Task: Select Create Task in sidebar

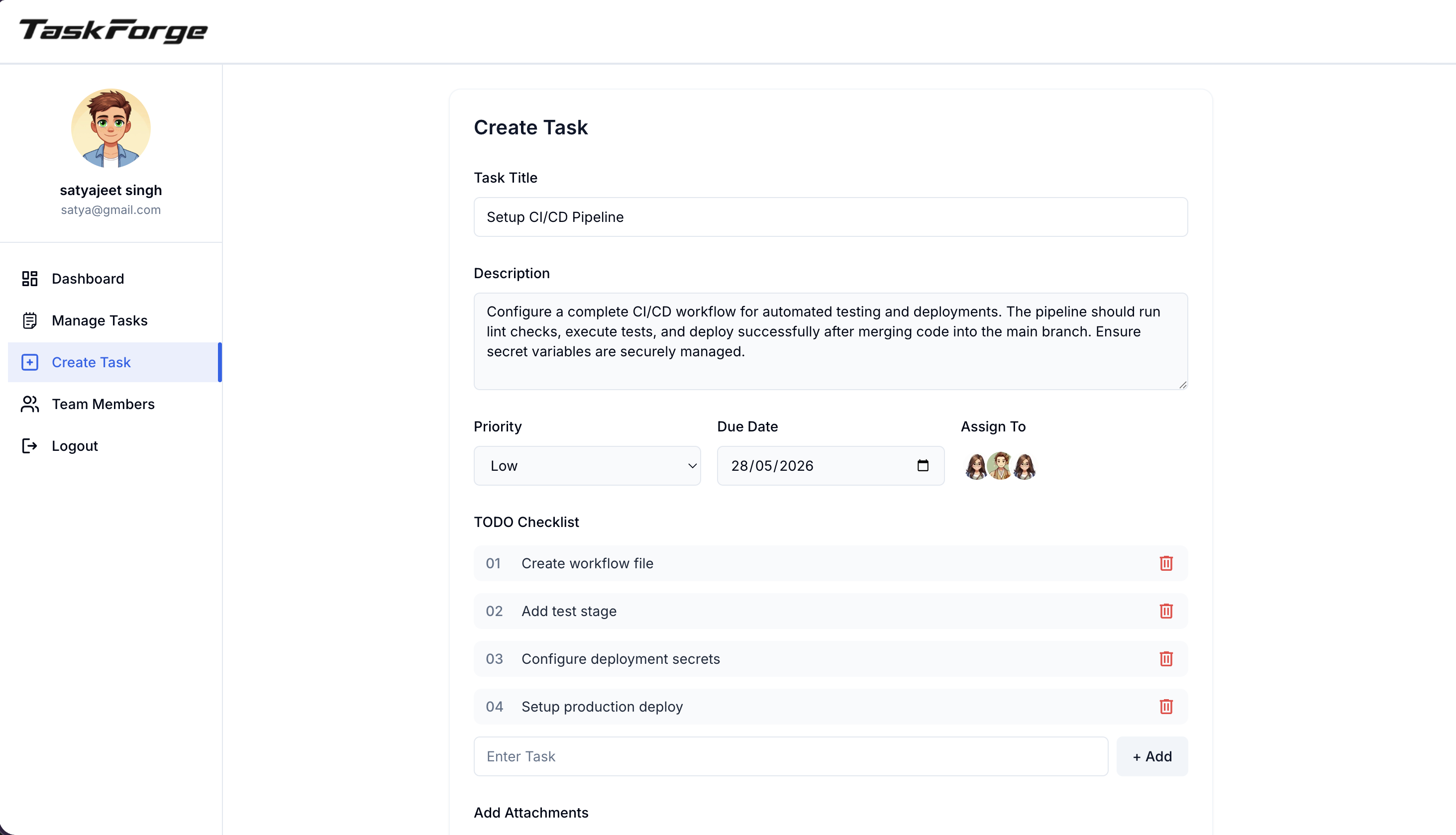Action: click(x=114, y=362)
